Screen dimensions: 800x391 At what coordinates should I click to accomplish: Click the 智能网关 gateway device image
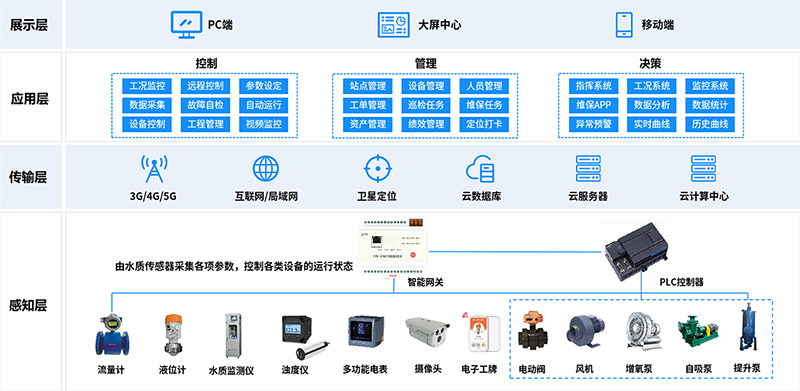click(x=392, y=248)
